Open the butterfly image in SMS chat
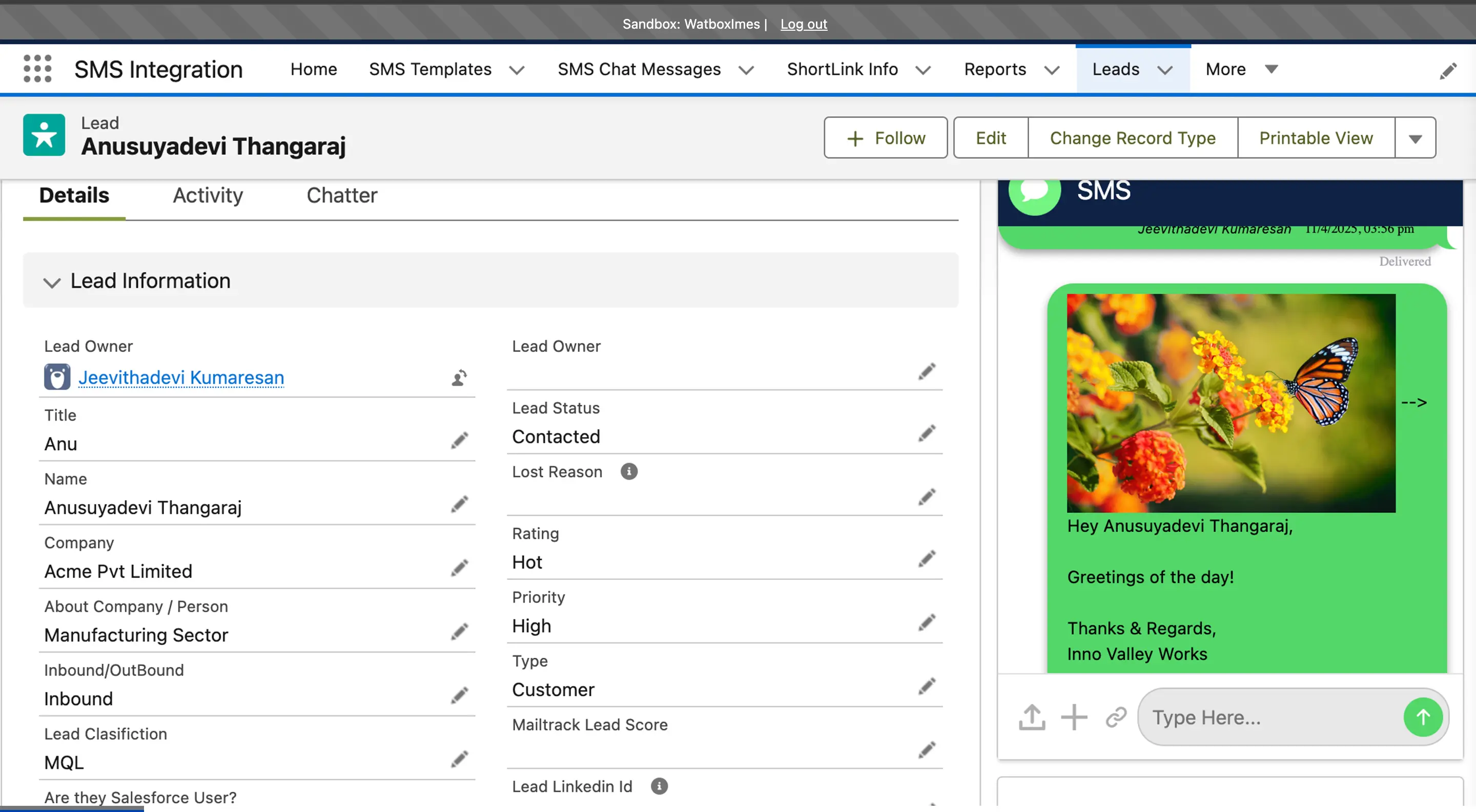This screenshot has width=1476, height=812. click(1231, 403)
